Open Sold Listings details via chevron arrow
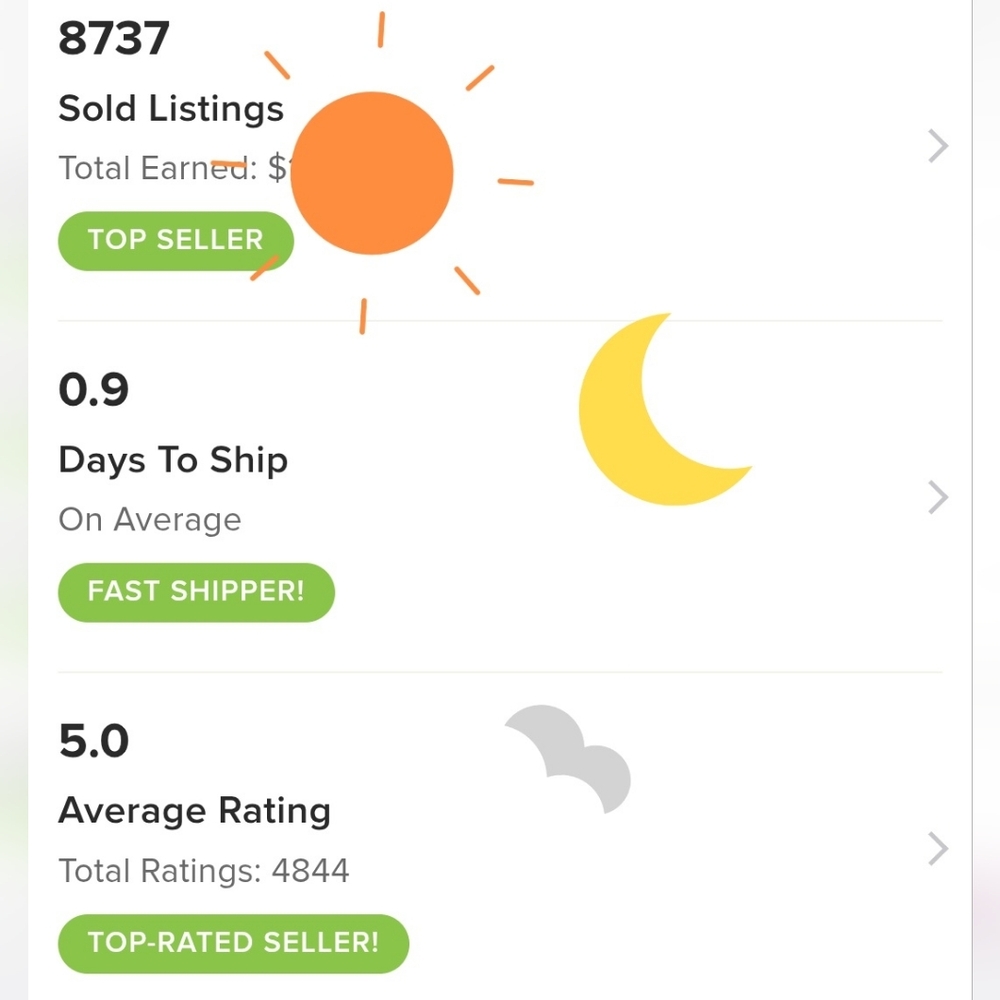Screen dimensions: 1000x1000 (x=937, y=147)
